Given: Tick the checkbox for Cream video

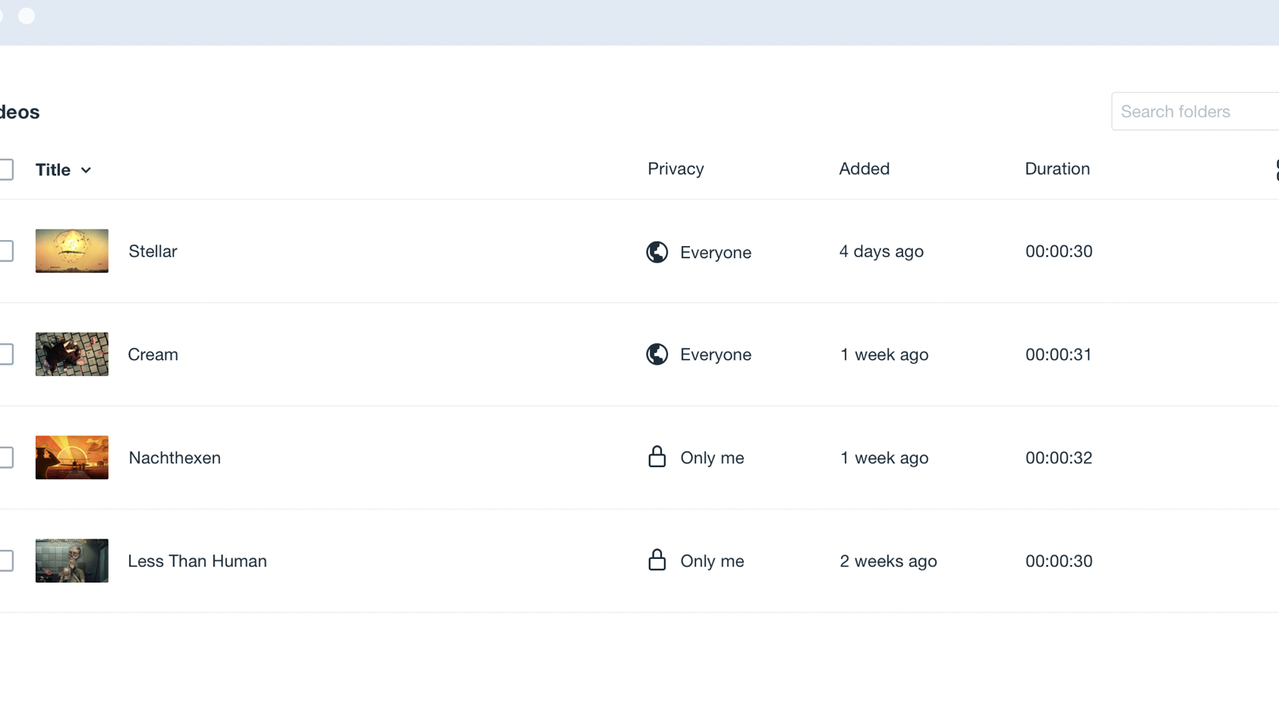Looking at the screenshot, I should point(5,354).
